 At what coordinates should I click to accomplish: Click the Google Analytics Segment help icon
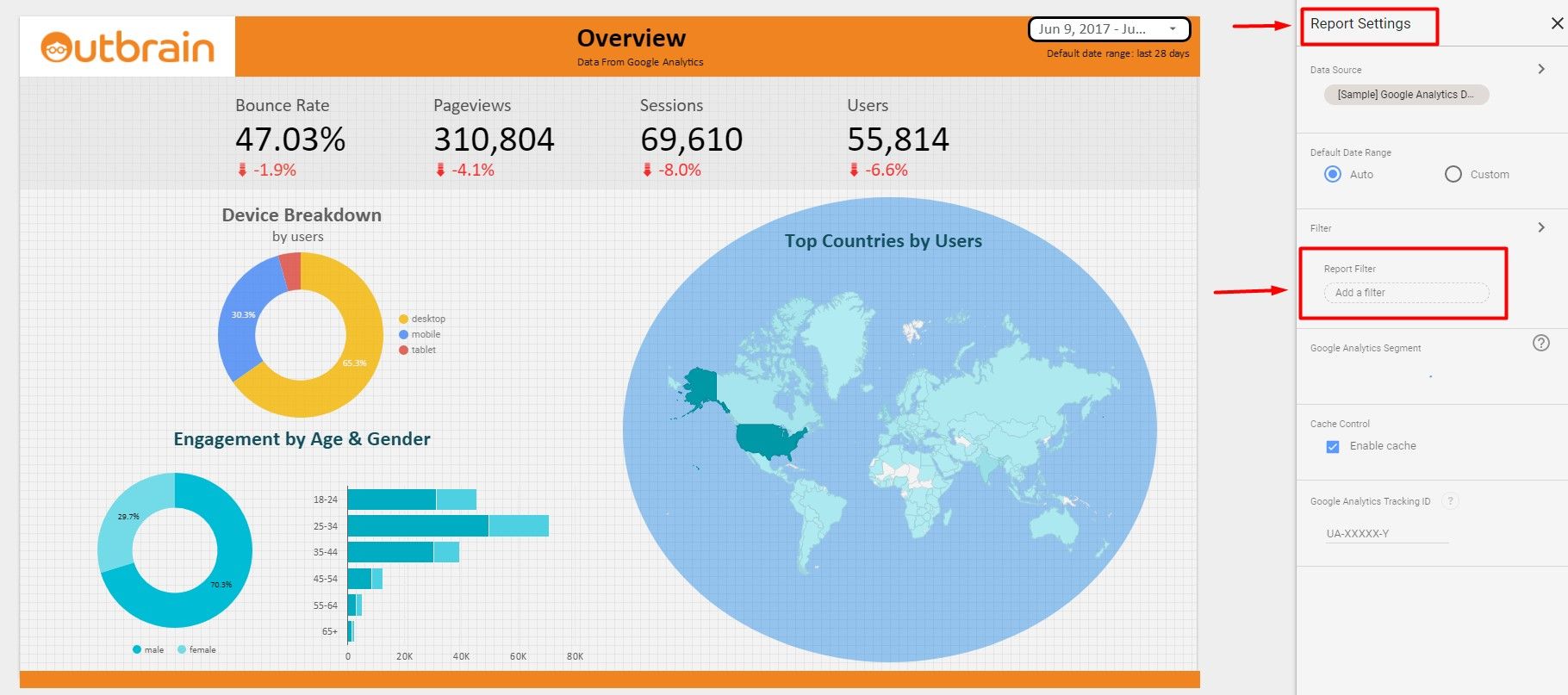1541,343
